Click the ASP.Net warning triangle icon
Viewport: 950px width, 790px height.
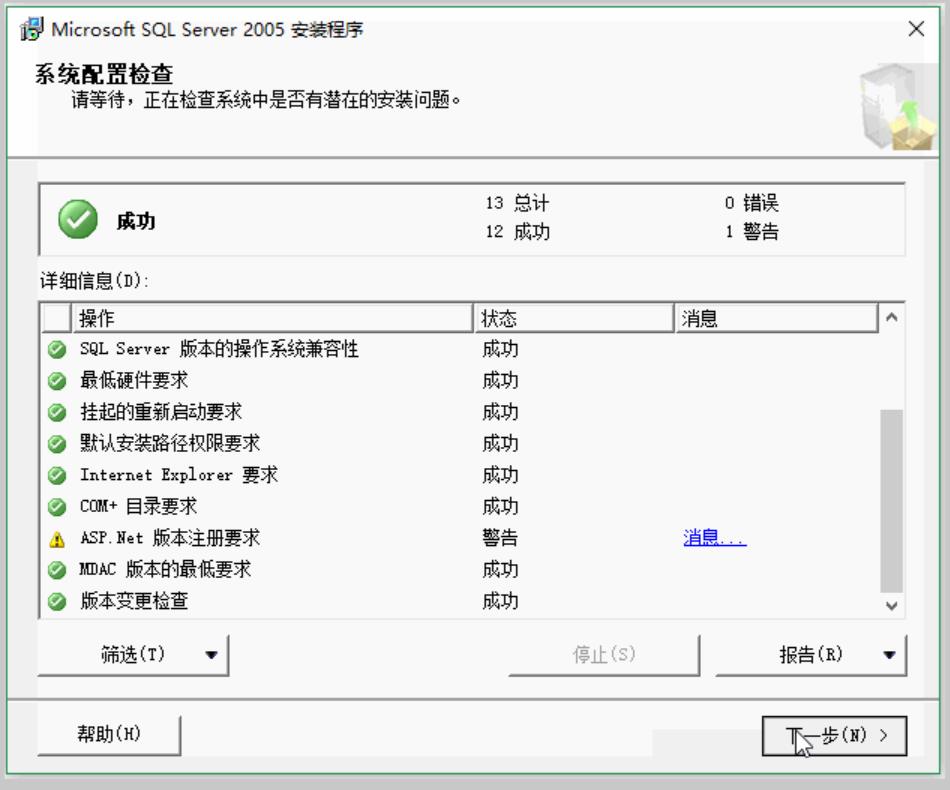pyautogui.click(x=57, y=539)
